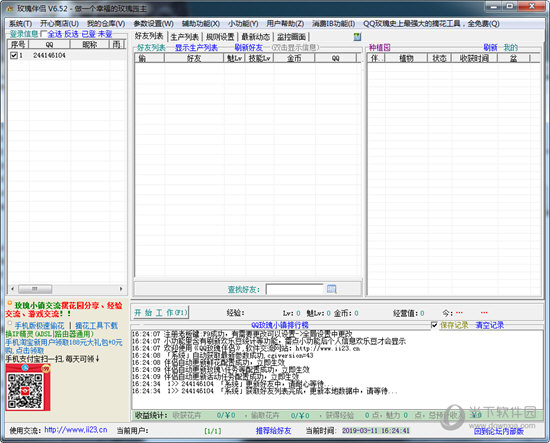Sort account list by 序号 column

click(18, 45)
